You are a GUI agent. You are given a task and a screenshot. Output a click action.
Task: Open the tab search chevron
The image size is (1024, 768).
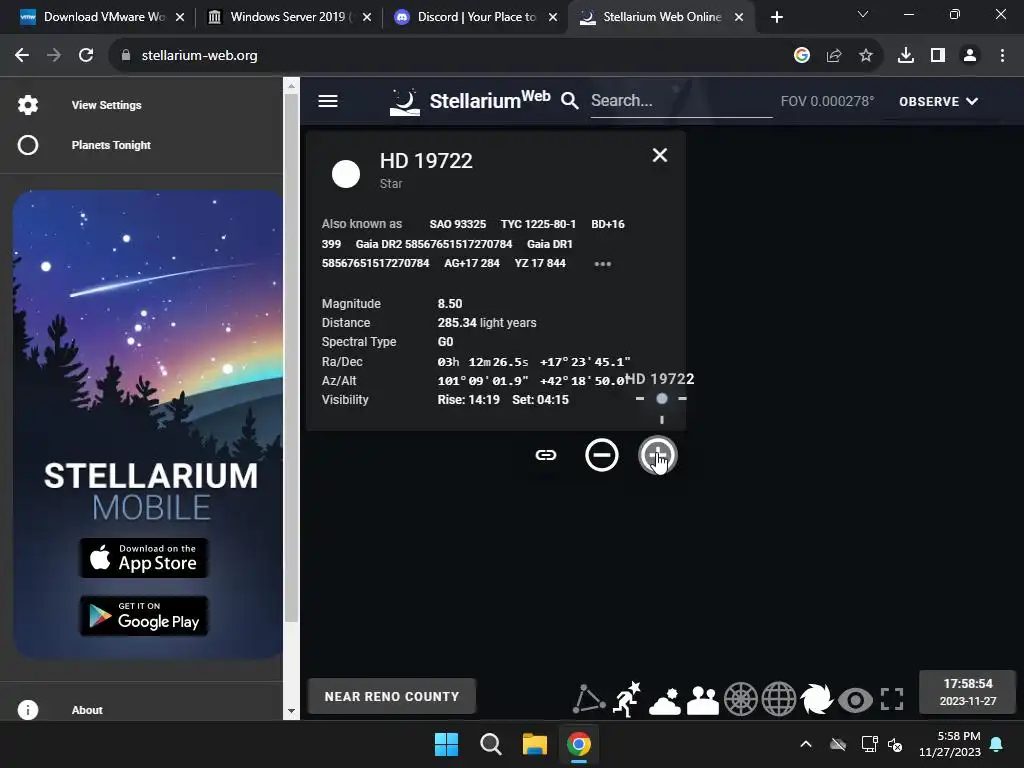863,14
